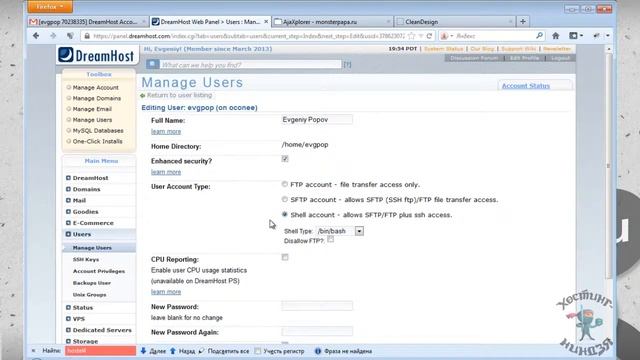Go back with browser back arrow
The image size is (640, 360).
click(x=36, y=36)
